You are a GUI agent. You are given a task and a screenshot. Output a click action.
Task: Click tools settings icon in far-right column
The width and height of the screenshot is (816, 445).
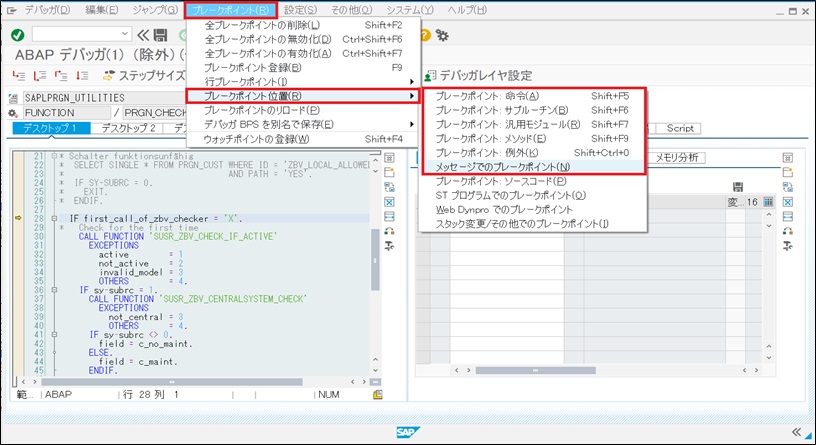tap(787, 246)
